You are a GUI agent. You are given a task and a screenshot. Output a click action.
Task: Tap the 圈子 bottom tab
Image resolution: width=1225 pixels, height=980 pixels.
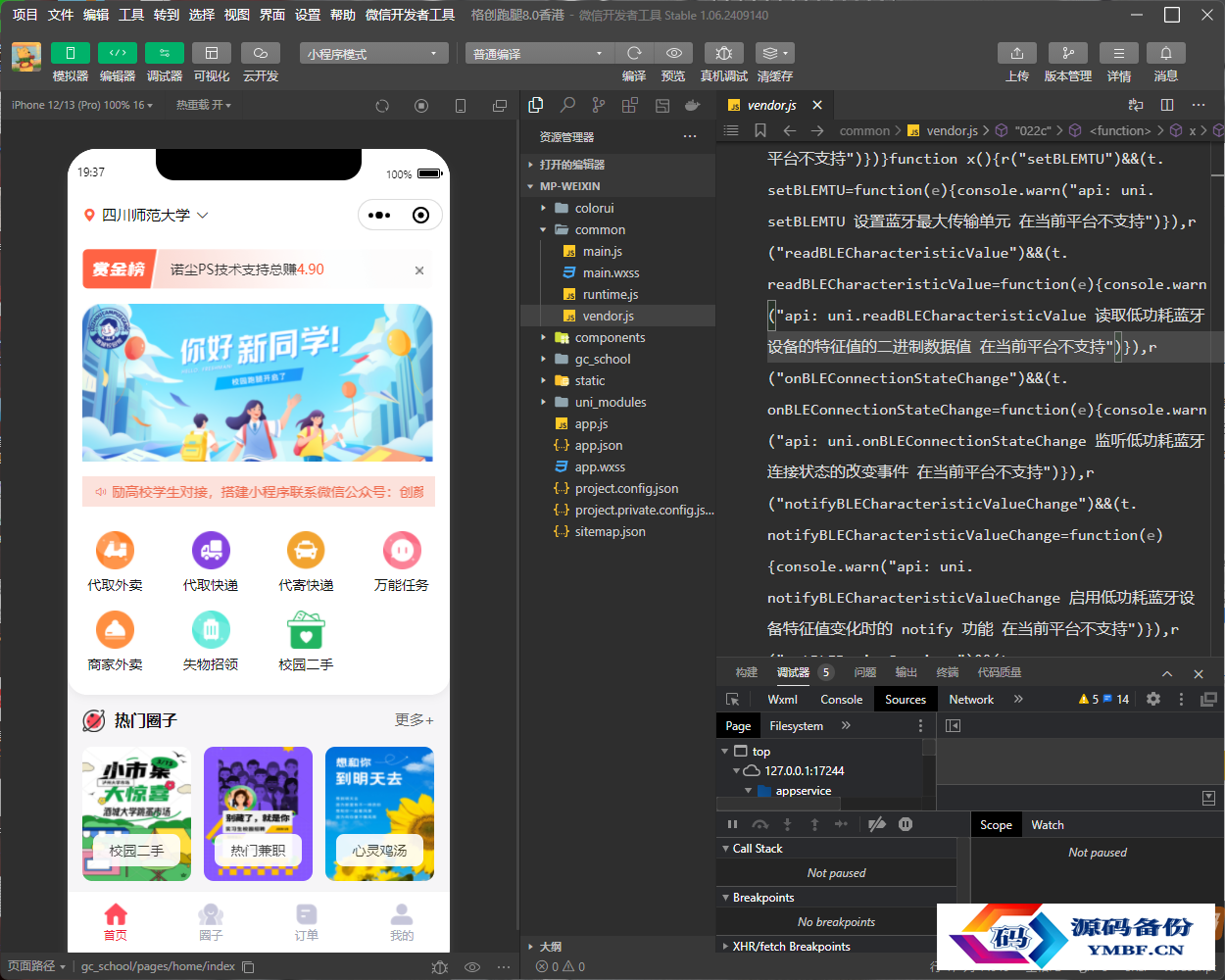coord(211,922)
